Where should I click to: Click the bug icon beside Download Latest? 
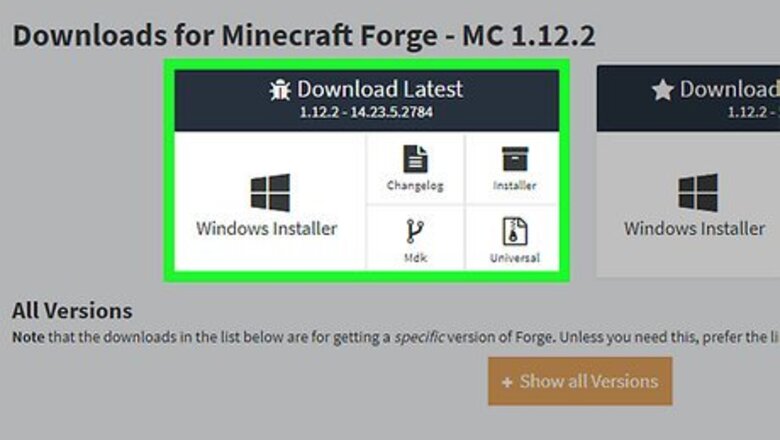280,90
